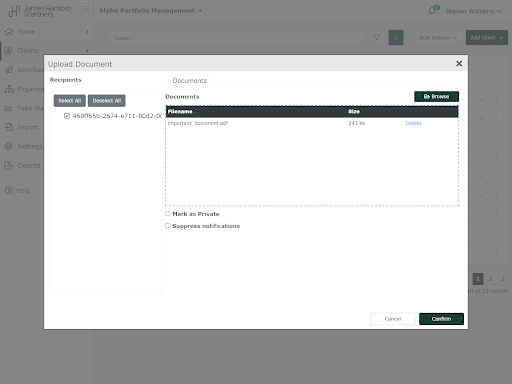Open Exports in sidebar
The width and height of the screenshot is (512, 384).
(x=29, y=166)
